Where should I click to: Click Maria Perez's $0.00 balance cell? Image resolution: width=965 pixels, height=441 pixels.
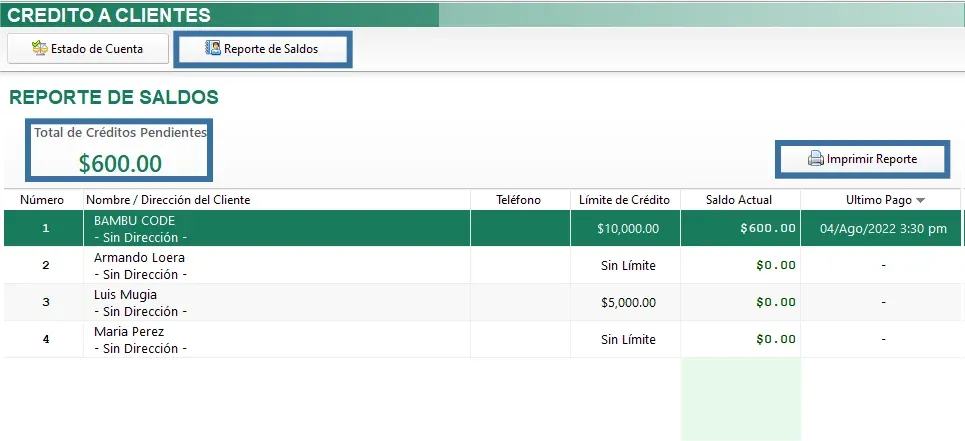click(x=740, y=339)
